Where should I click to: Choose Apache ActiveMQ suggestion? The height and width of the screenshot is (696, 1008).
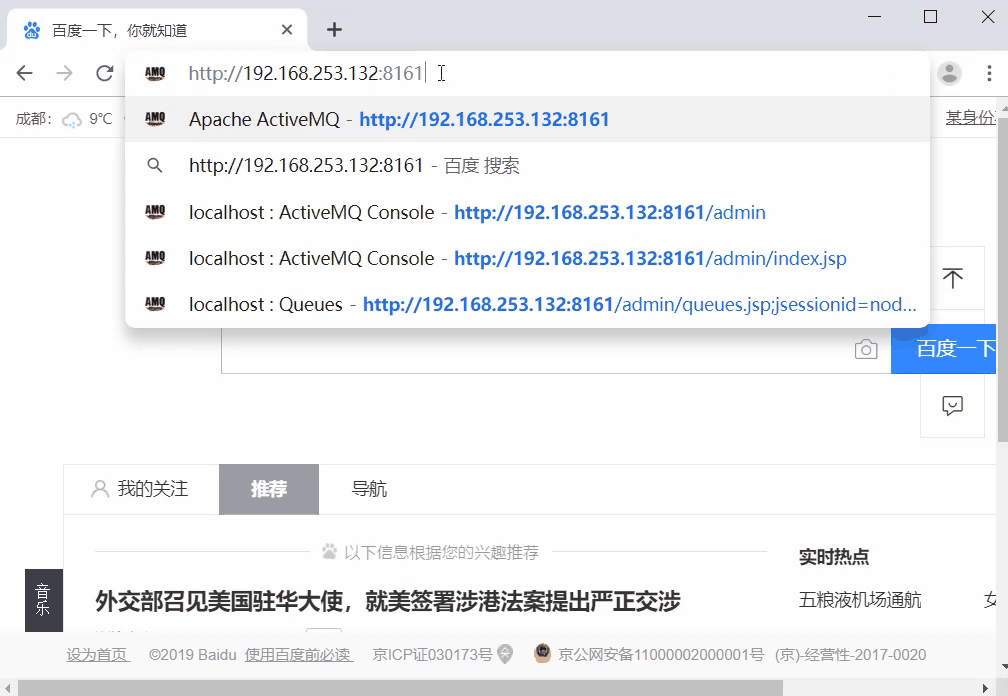pos(527,120)
